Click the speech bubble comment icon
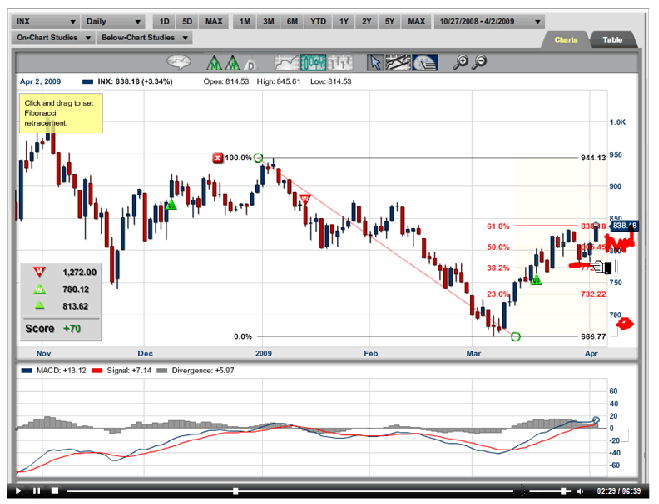This screenshot has height=504, width=659. click(179, 62)
